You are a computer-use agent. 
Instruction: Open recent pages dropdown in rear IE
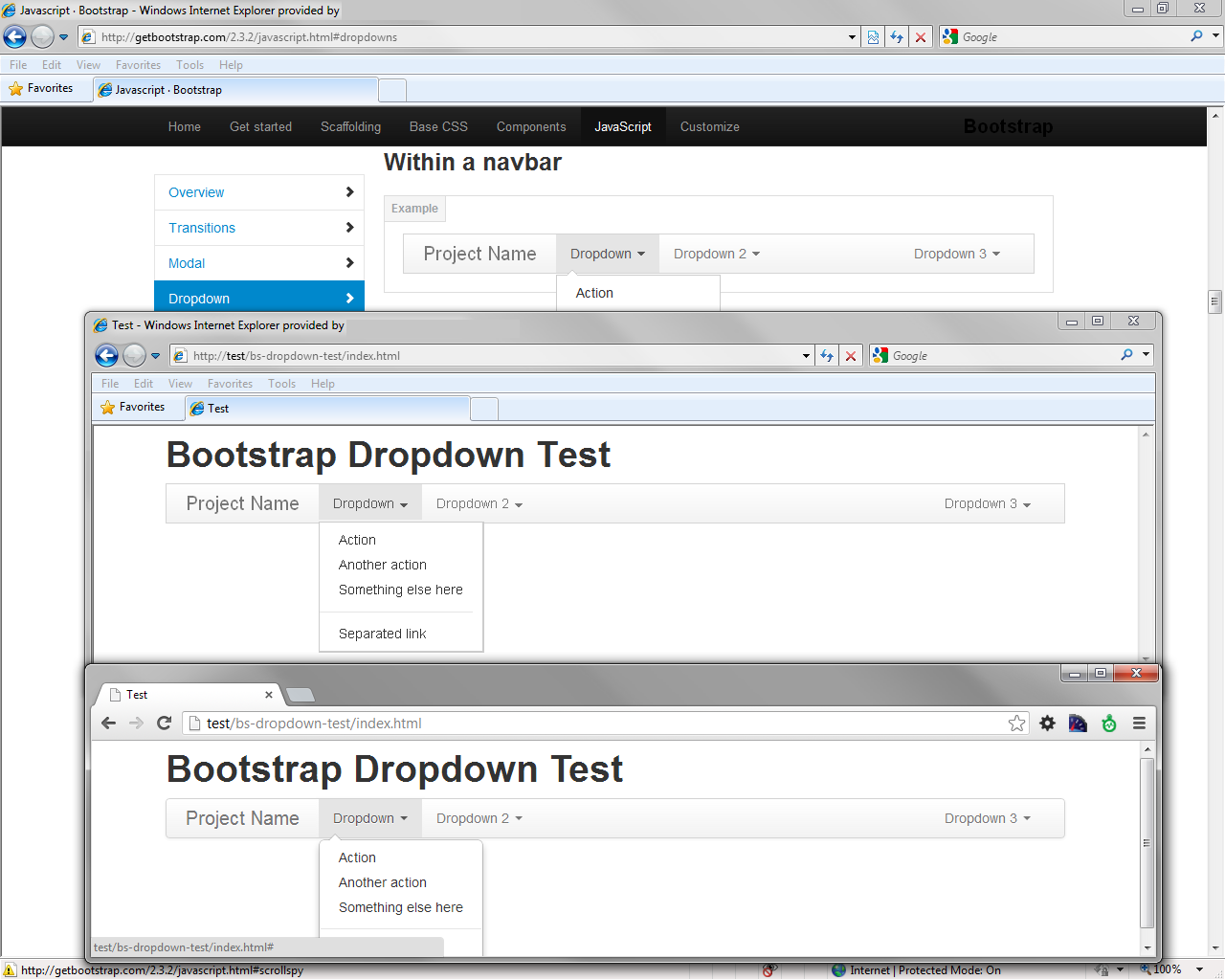[63, 37]
